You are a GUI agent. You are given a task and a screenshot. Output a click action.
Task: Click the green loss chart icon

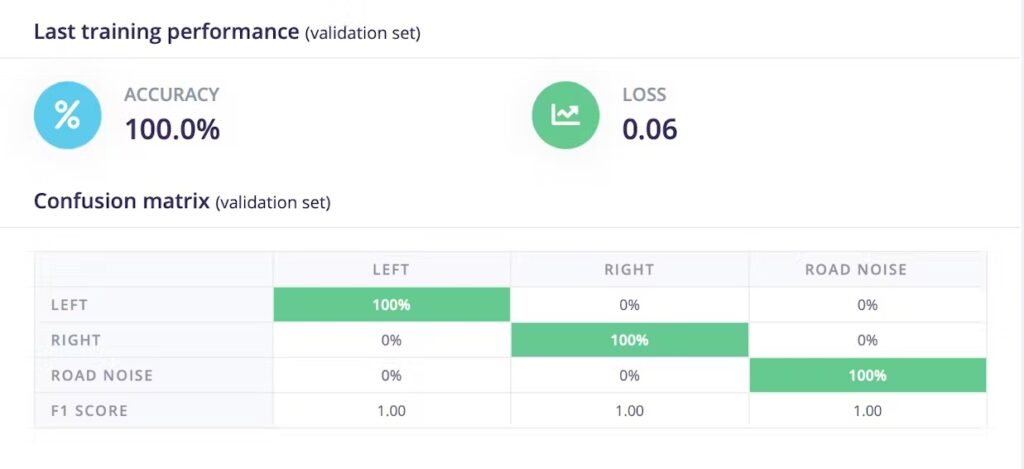coord(565,115)
